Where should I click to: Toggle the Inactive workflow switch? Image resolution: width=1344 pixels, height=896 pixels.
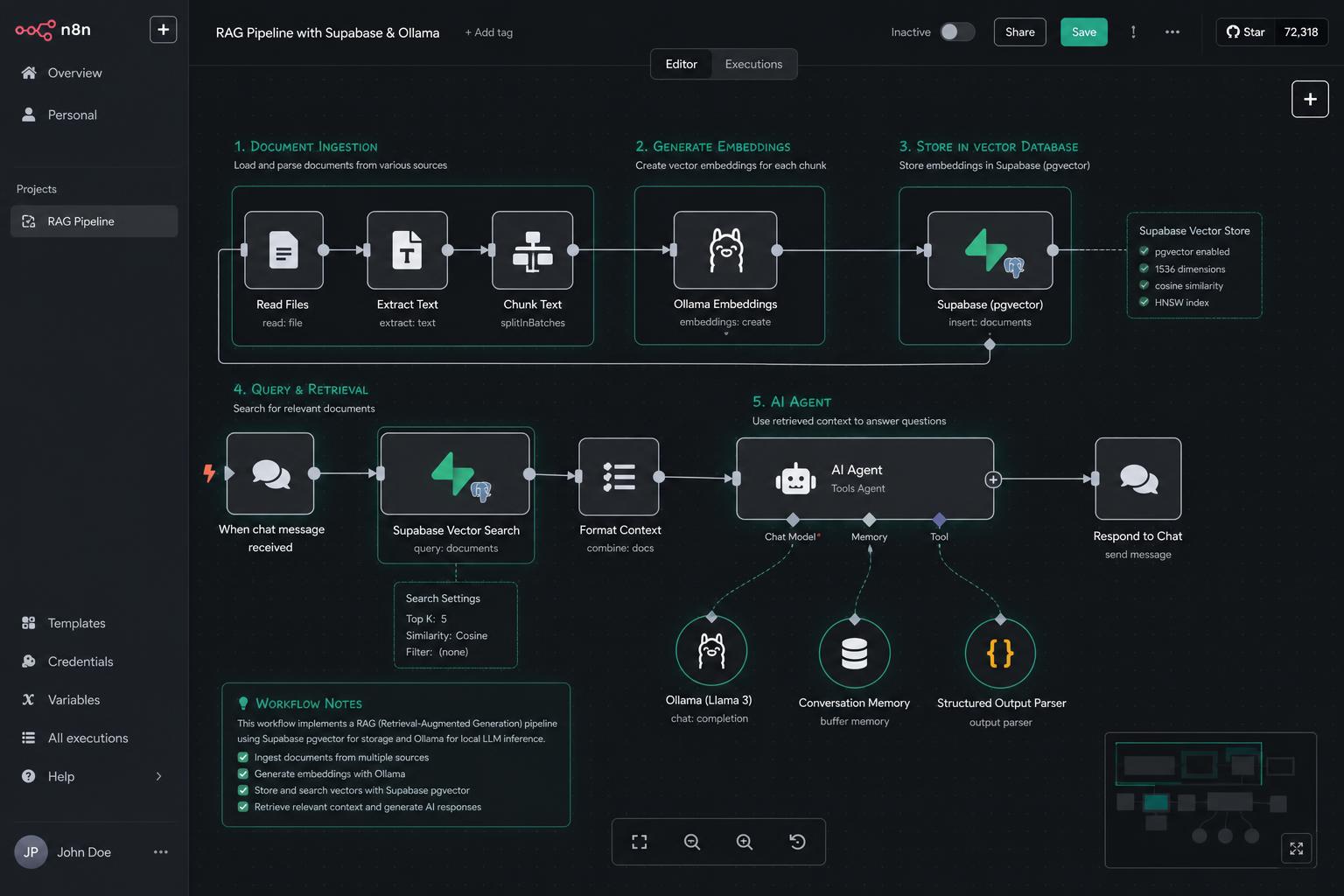pos(957,32)
